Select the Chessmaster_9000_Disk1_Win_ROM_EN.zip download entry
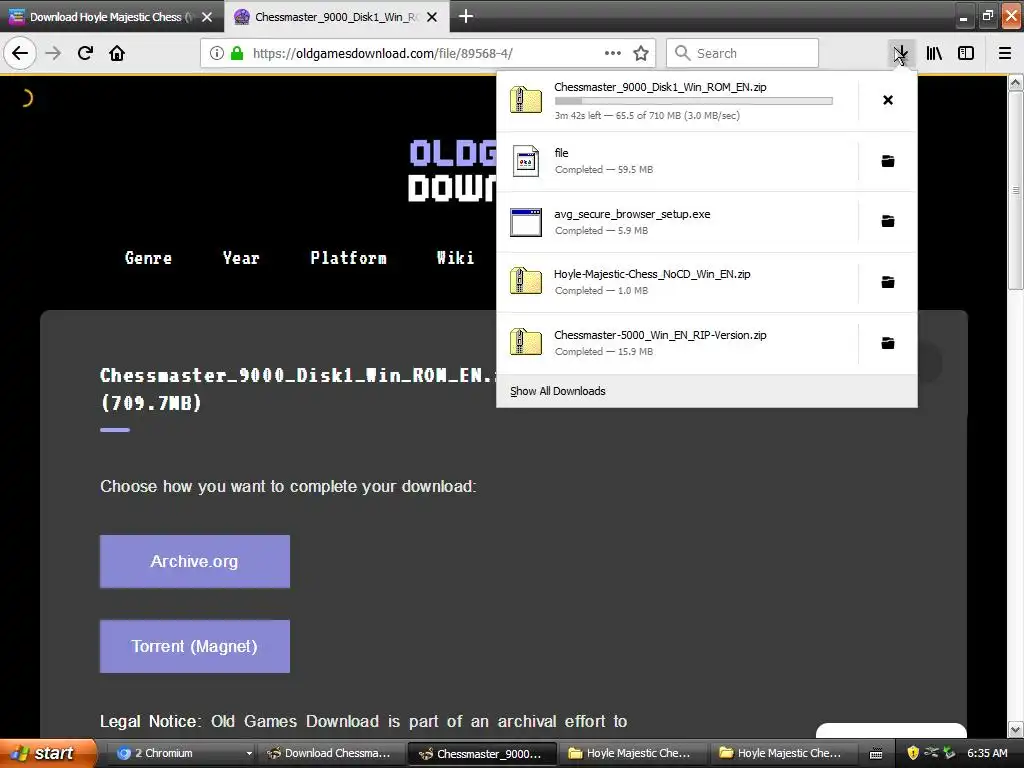 677,101
